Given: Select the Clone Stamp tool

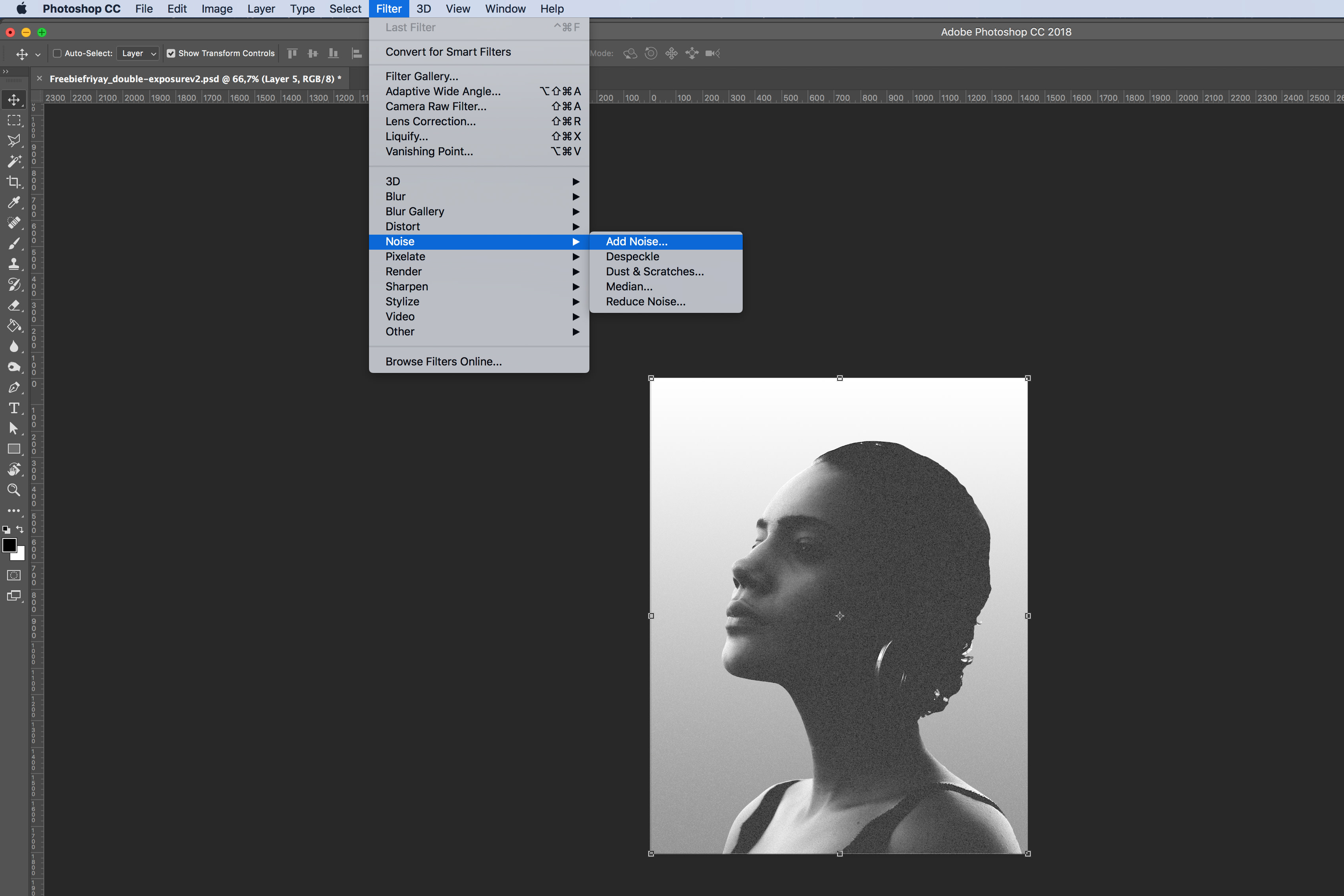Looking at the screenshot, I should click(x=14, y=264).
